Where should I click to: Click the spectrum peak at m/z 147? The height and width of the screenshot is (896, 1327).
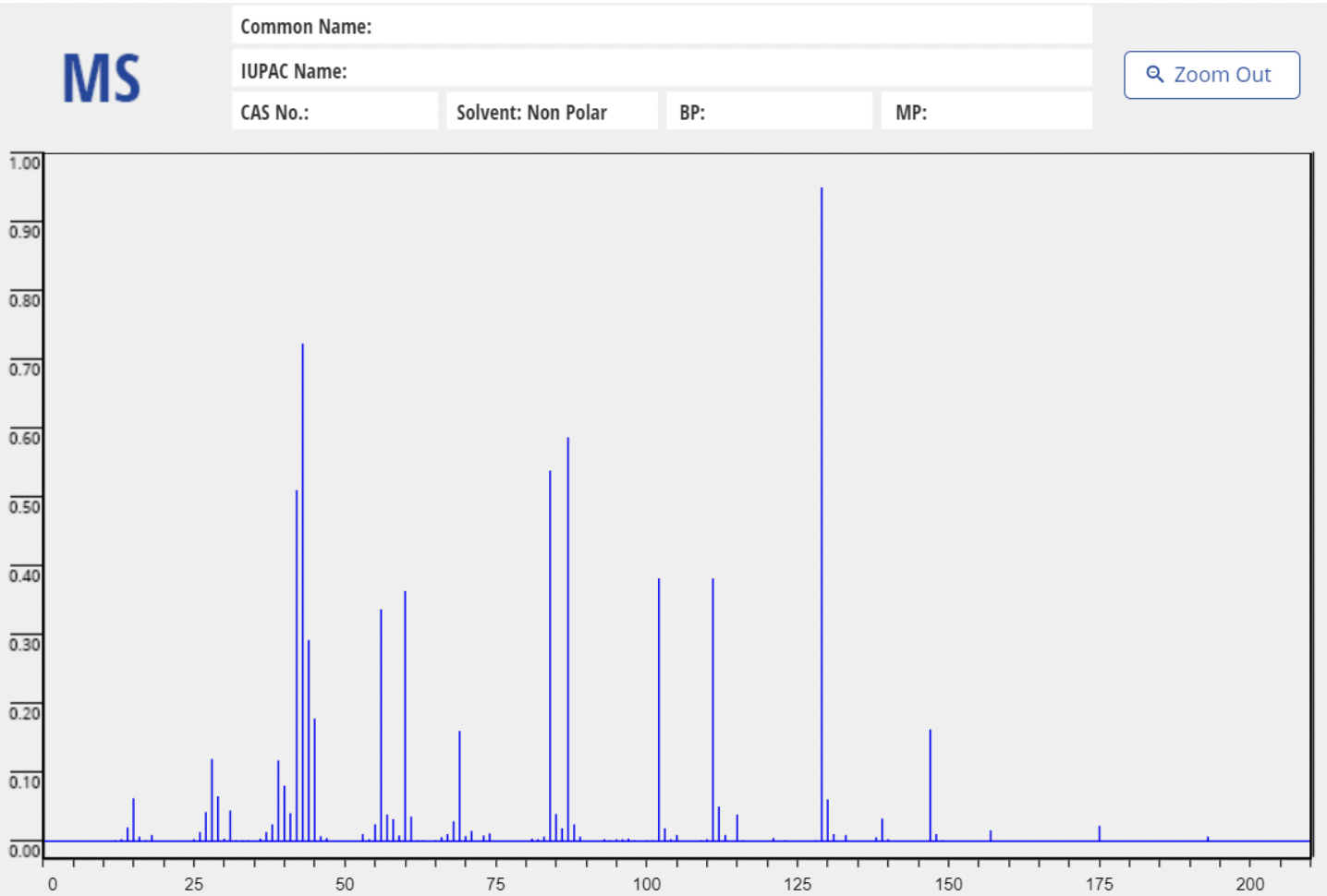(931, 785)
